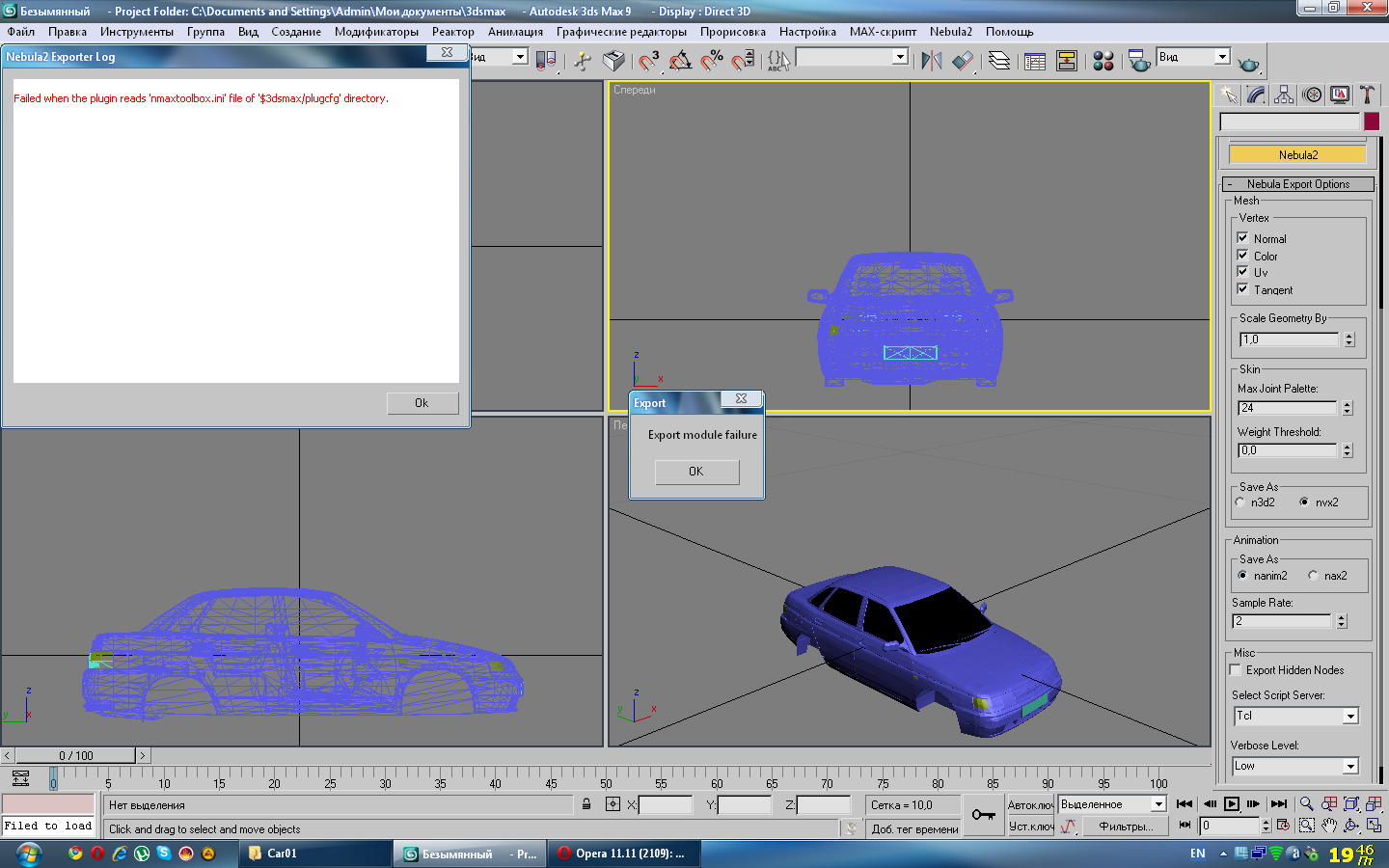1389x868 pixels.
Task: Open the MAX-скрипт menu
Action: click(883, 32)
